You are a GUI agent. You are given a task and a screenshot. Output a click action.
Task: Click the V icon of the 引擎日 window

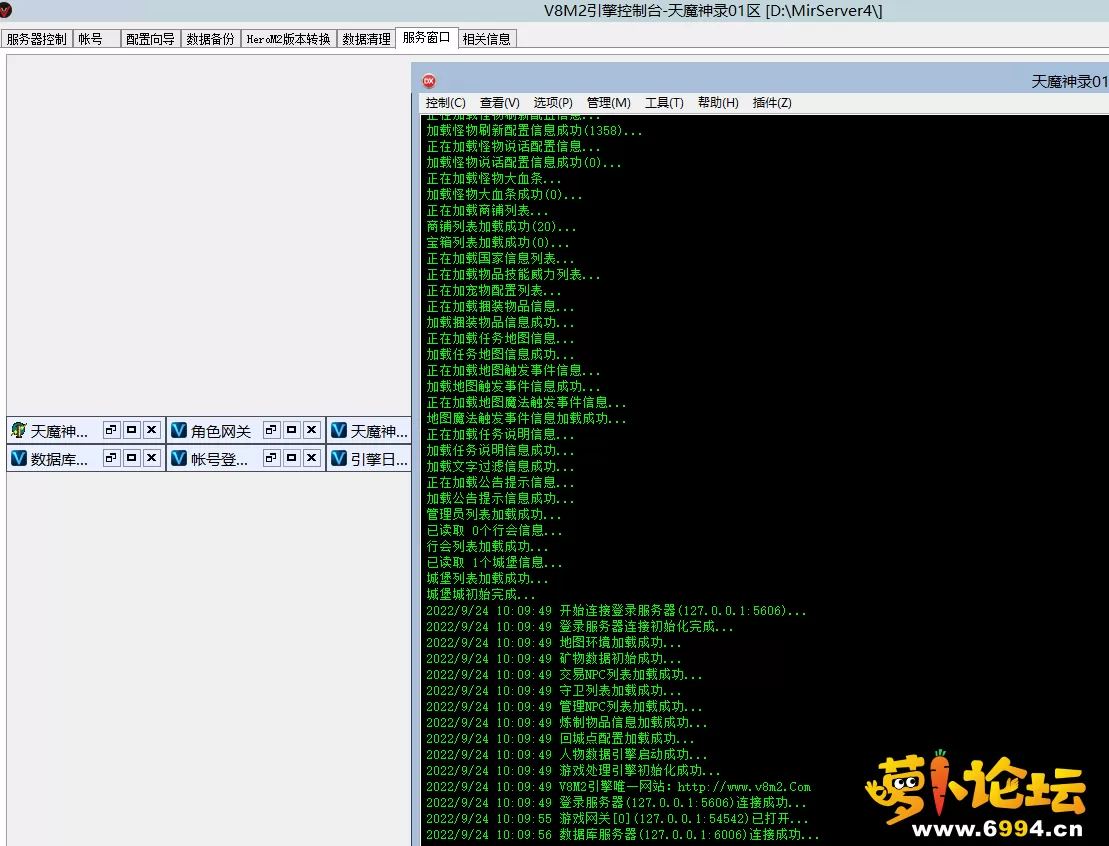[339, 458]
